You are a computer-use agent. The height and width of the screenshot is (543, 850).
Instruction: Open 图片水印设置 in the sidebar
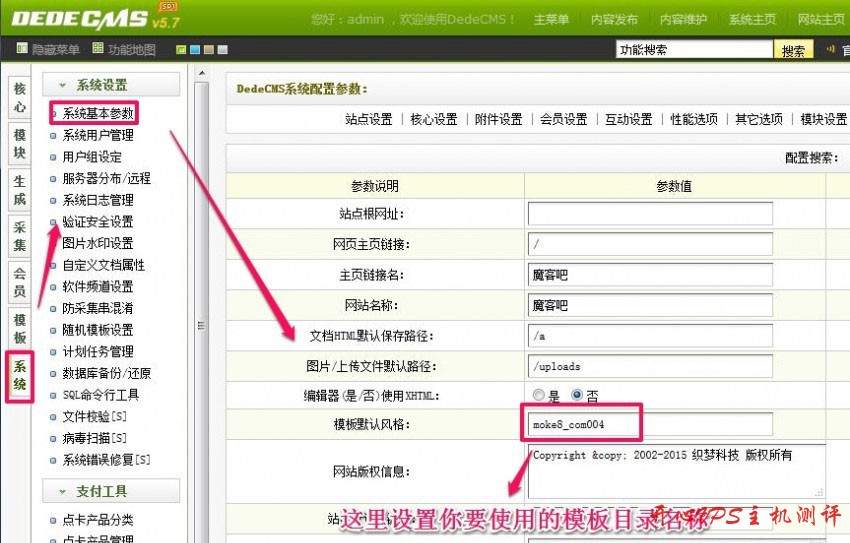click(98, 243)
